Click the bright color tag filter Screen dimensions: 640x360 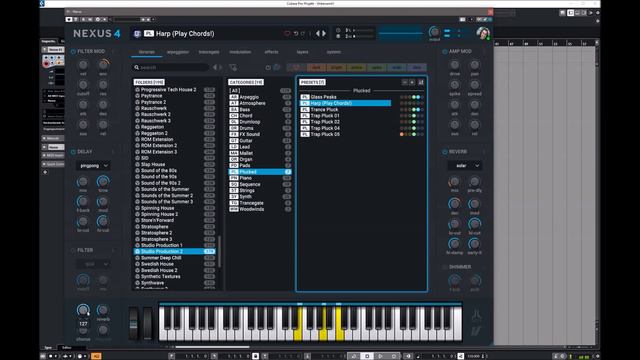tap(336, 67)
